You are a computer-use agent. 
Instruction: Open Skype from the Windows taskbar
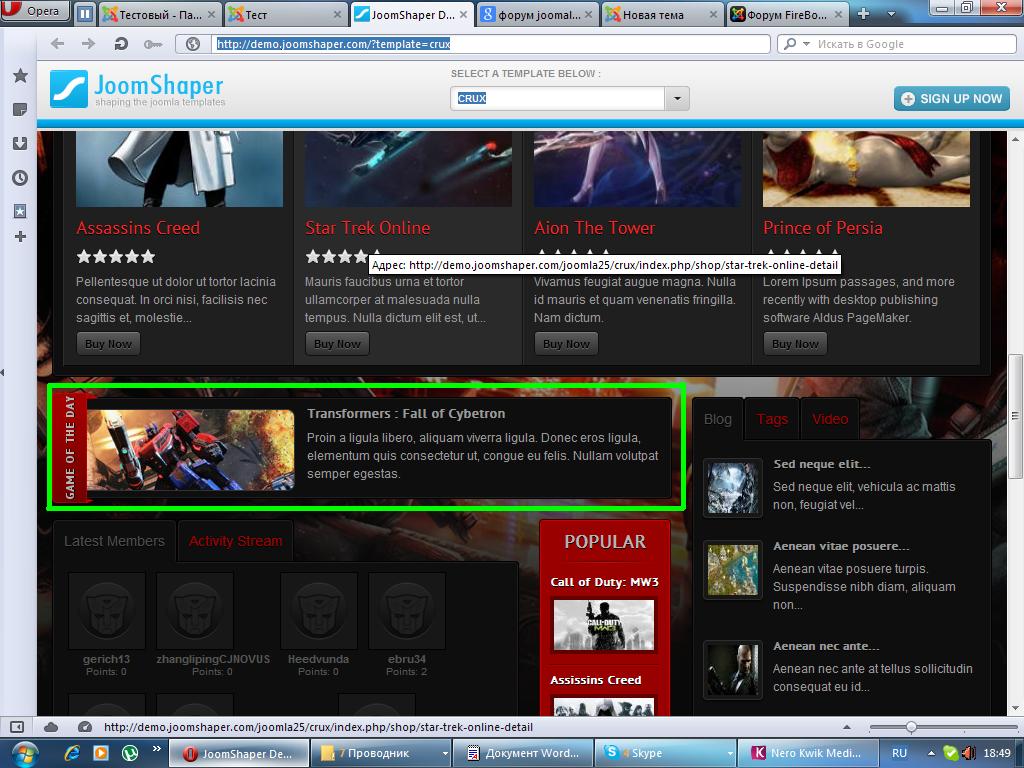pos(664,753)
